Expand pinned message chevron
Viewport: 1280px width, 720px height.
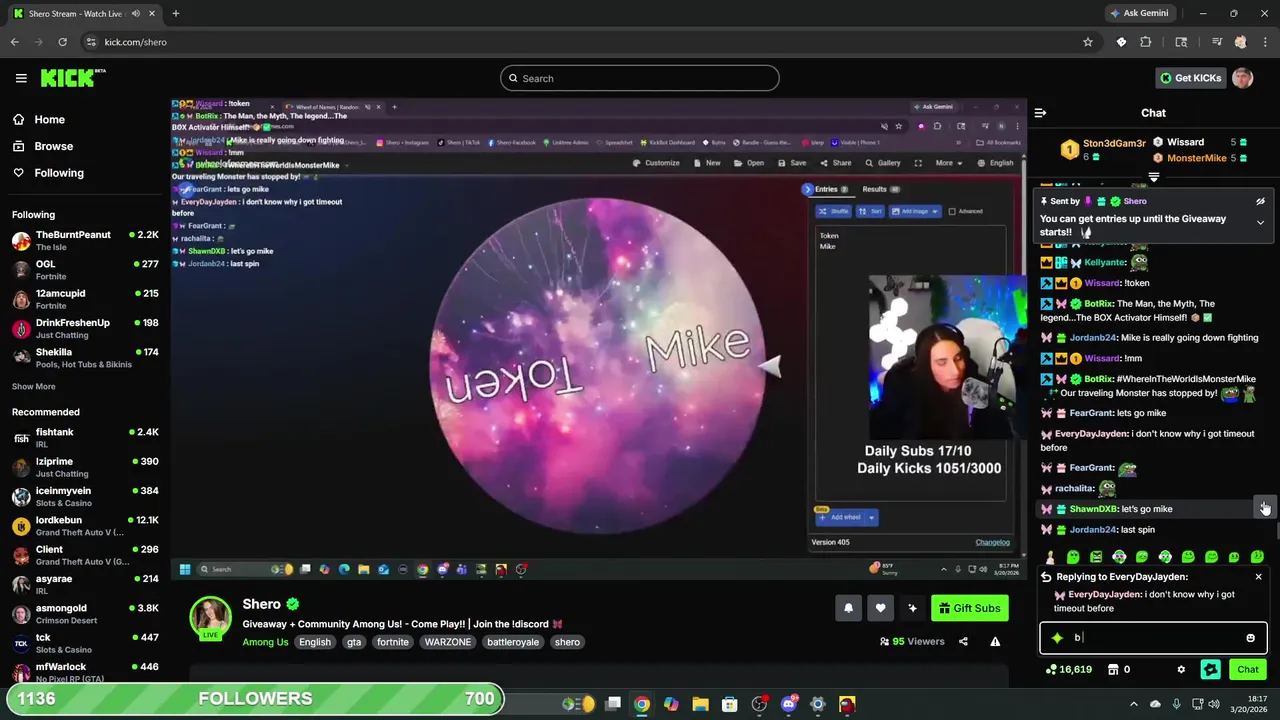pos(1260,222)
